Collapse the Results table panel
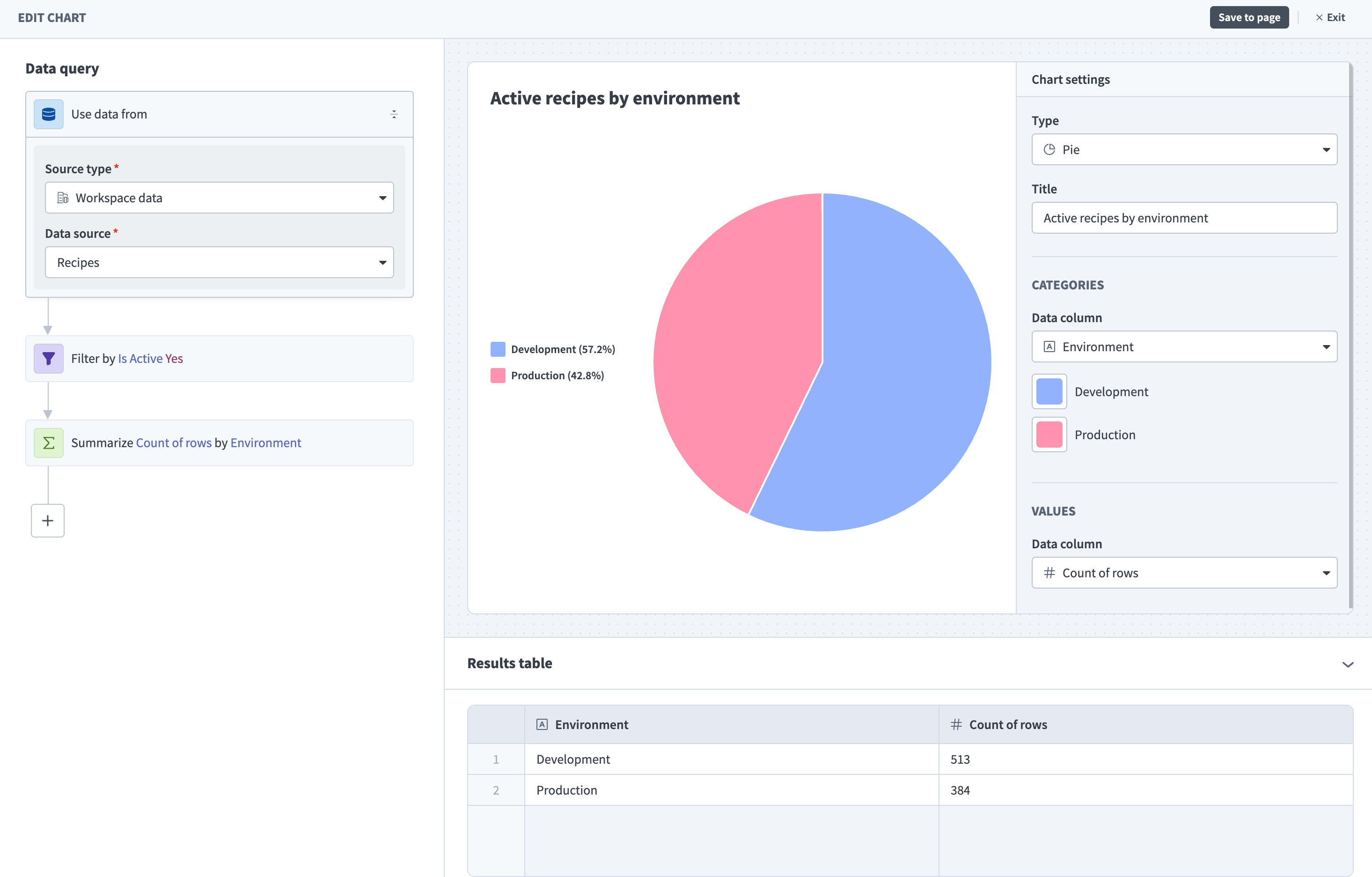 (x=1348, y=664)
